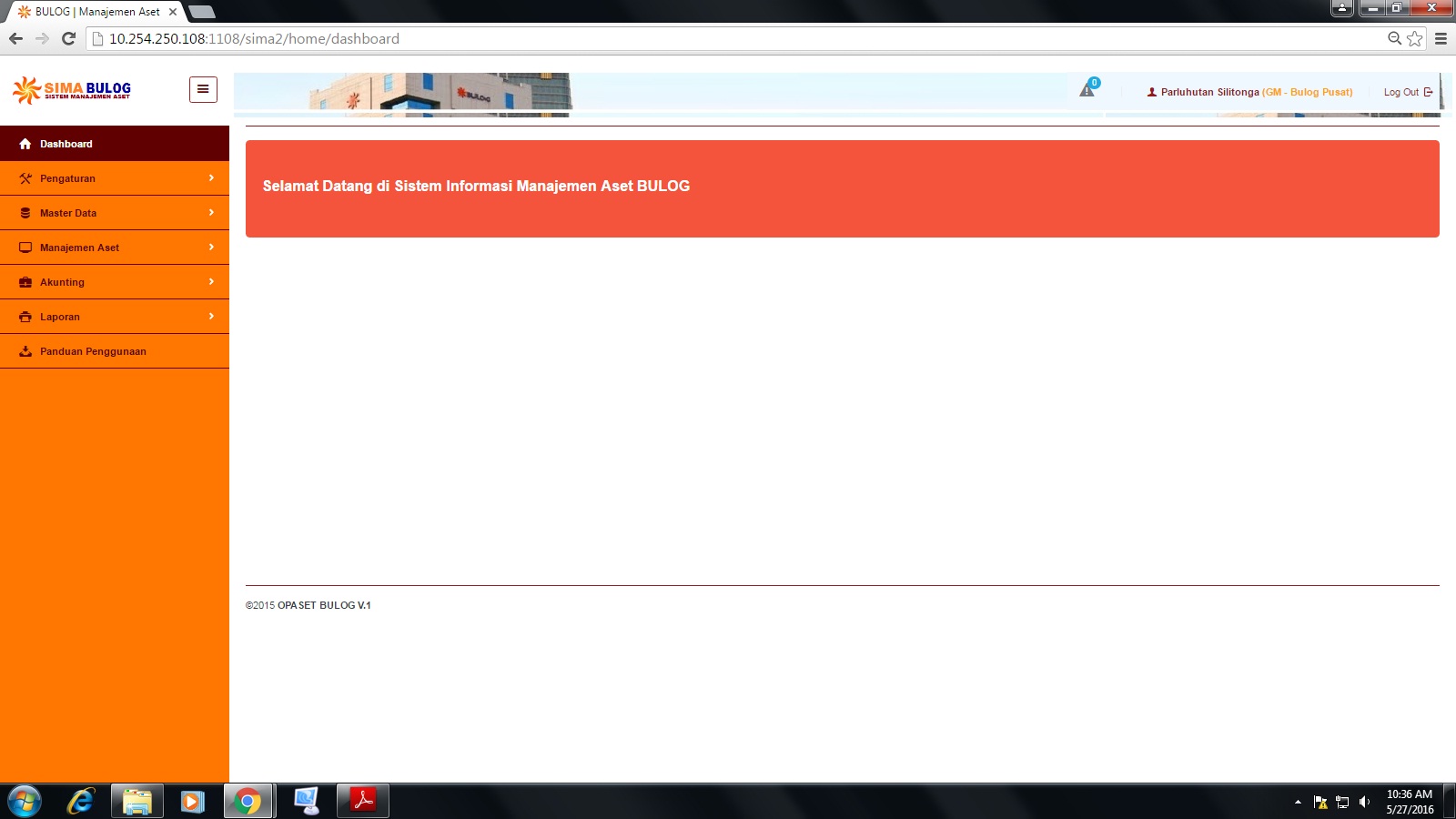The height and width of the screenshot is (819, 1456).
Task: Open the Akunting sidebar menu
Action: click(115, 282)
